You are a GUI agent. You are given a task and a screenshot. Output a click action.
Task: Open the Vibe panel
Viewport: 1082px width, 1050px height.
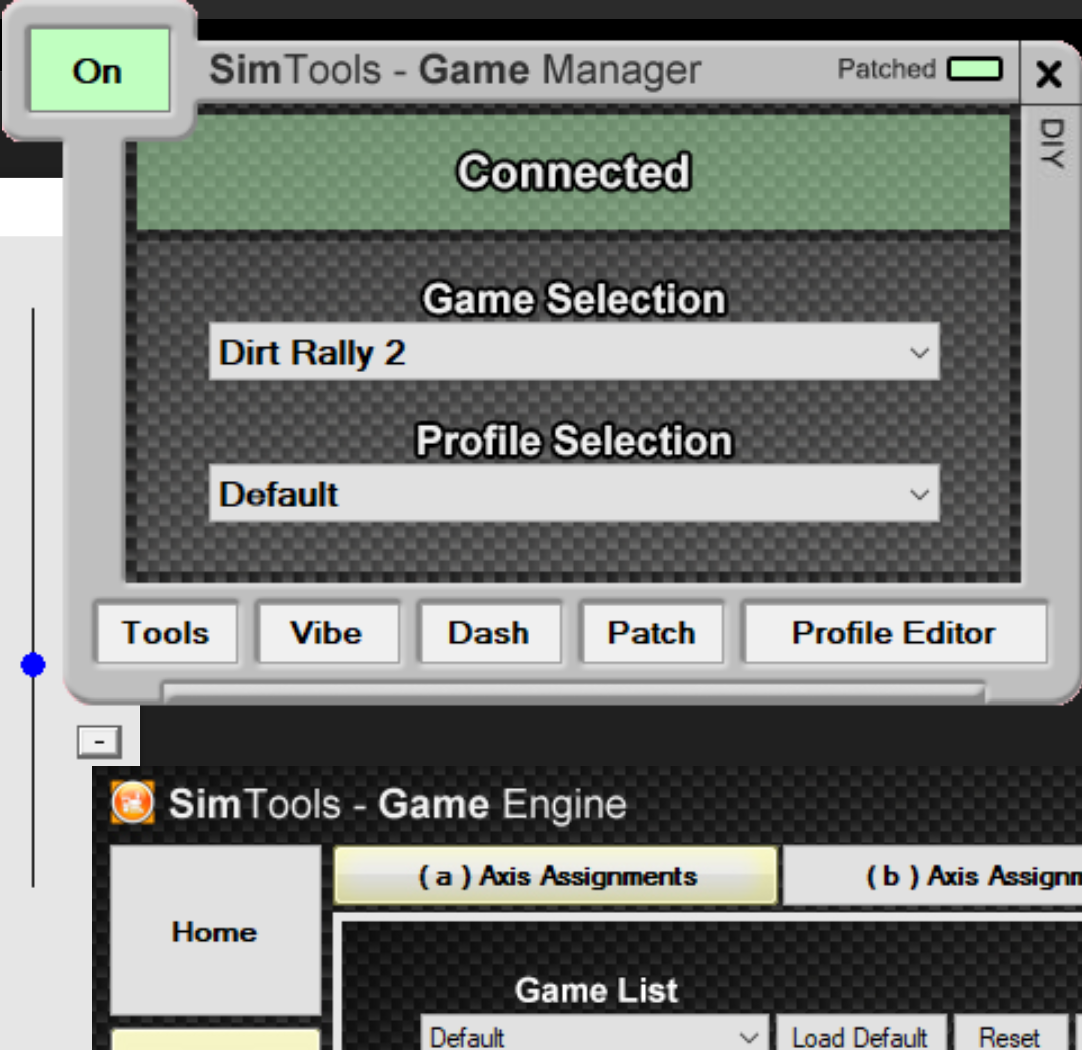click(327, 633)
